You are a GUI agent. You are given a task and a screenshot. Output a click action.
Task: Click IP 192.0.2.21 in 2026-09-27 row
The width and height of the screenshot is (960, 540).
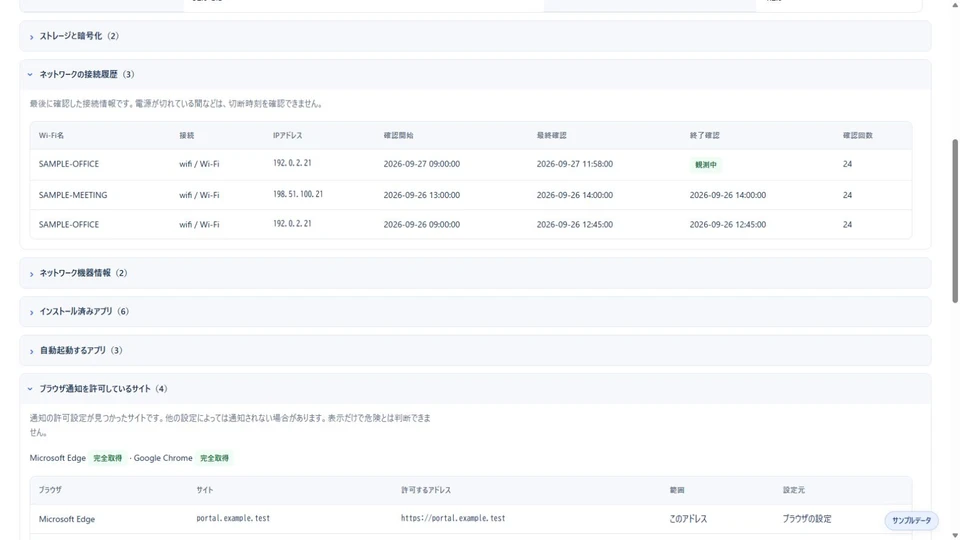[x=292, y=163]
